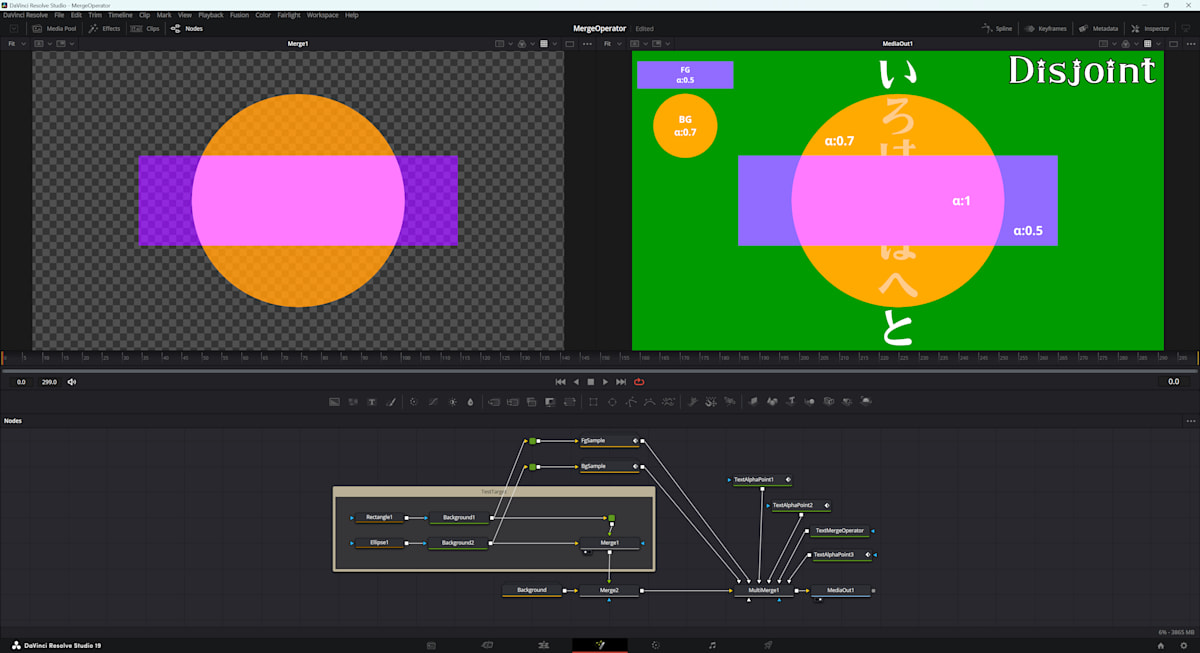Screen dimensions: 1200x653
Task: Open the Timeline menu
Action: click(x=119, y=15)
